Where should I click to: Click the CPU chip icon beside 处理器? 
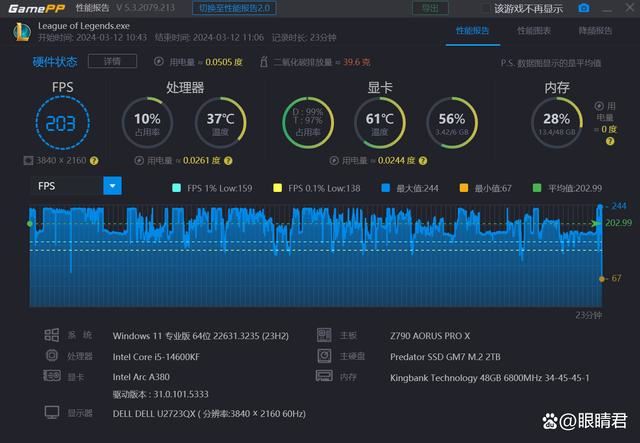click(52, 355)
